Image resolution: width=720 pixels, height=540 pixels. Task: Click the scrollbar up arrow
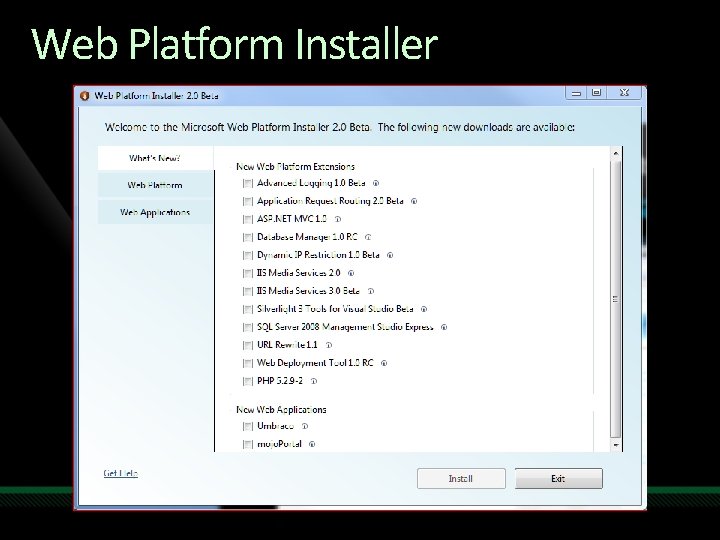(x=616, y=153)
